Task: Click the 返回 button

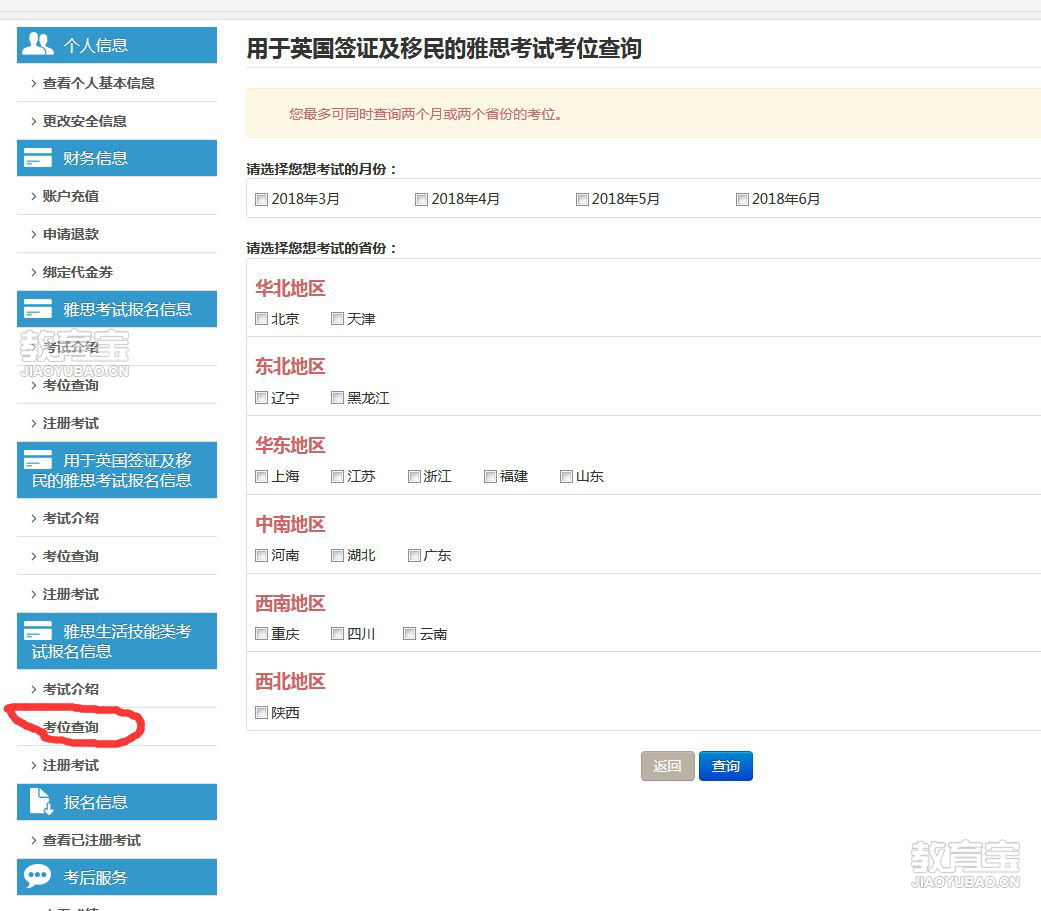Action: [668, 766]
